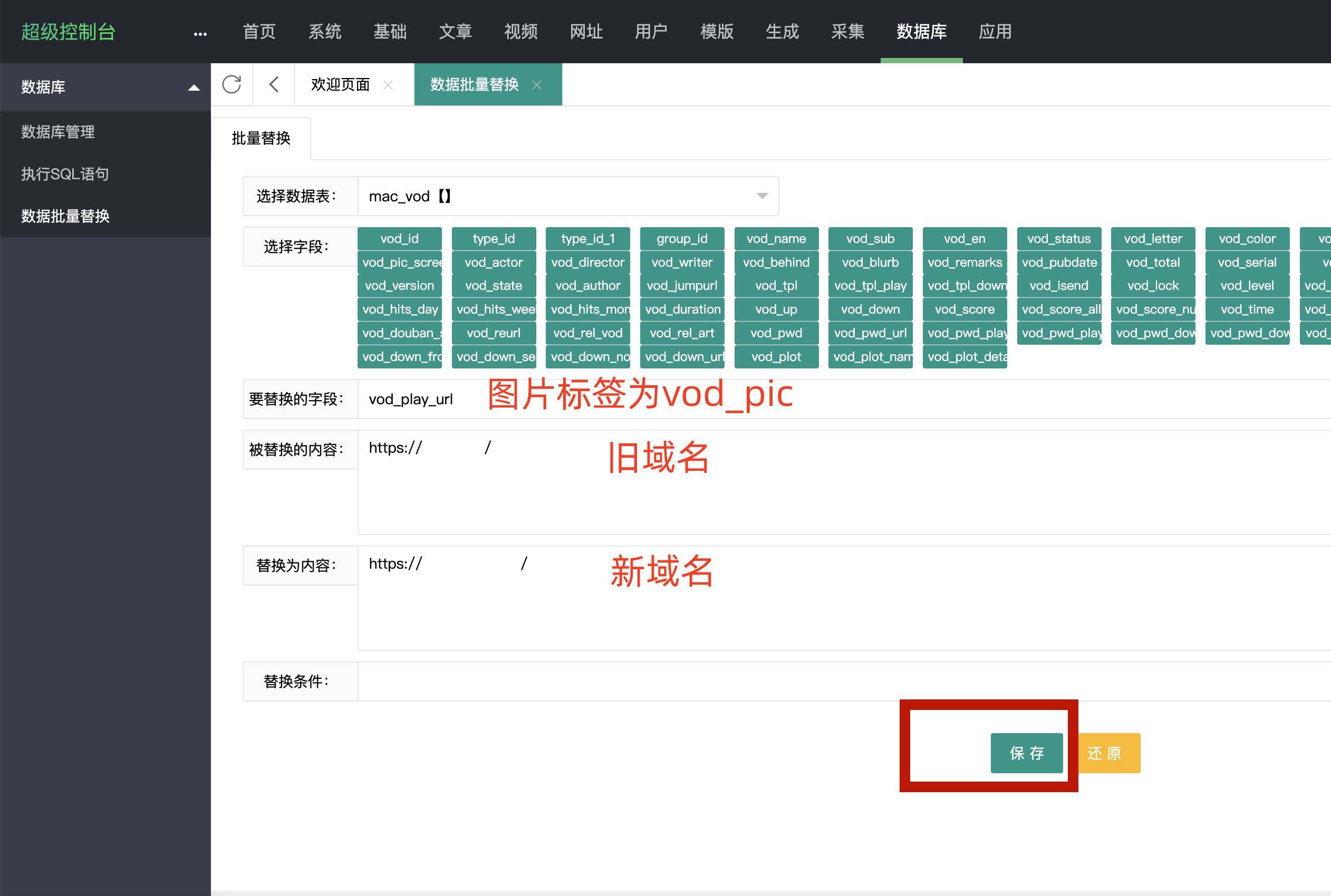This screenshot has width=1331, height=896.
Task: Close the 数据批量替换 tab
Action: click(537, 85)
